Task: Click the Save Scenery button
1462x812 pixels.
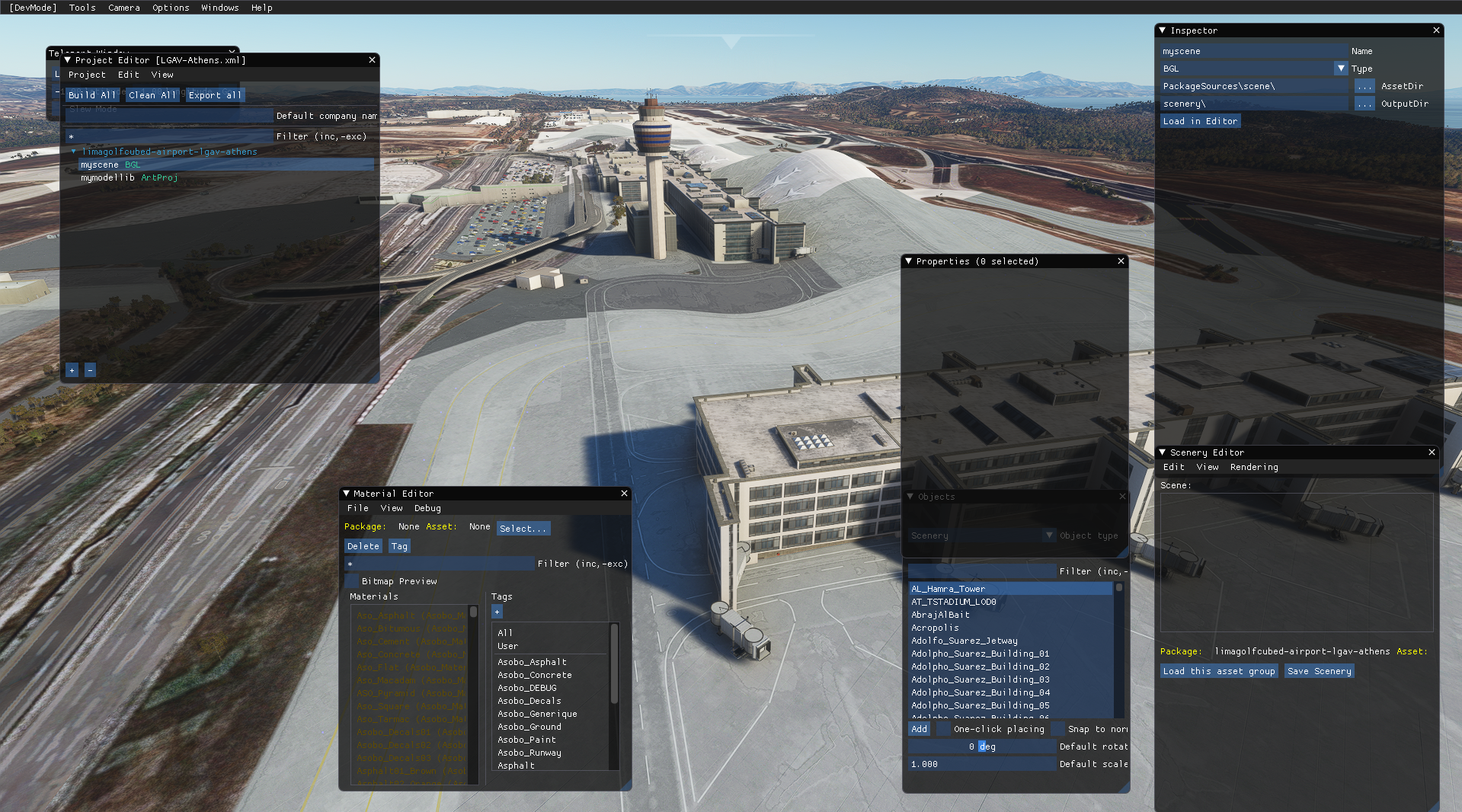Action: coord(1320,671)
